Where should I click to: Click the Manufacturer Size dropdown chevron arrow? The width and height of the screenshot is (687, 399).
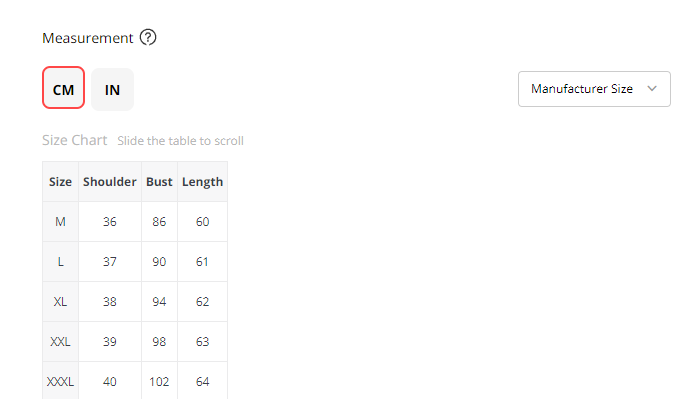click(x=652, y=88)
